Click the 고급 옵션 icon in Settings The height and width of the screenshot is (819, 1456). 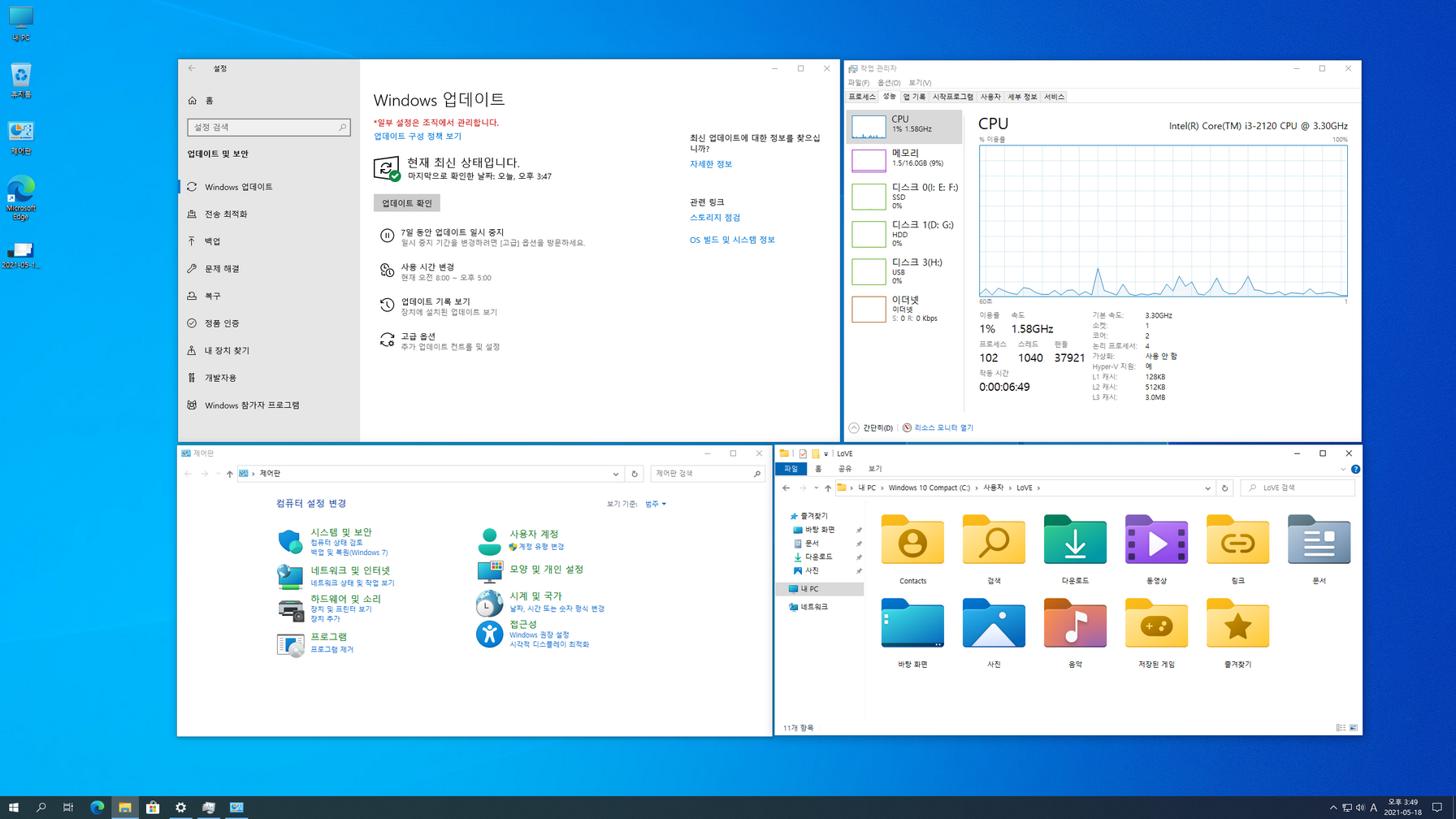pos(387,340)
